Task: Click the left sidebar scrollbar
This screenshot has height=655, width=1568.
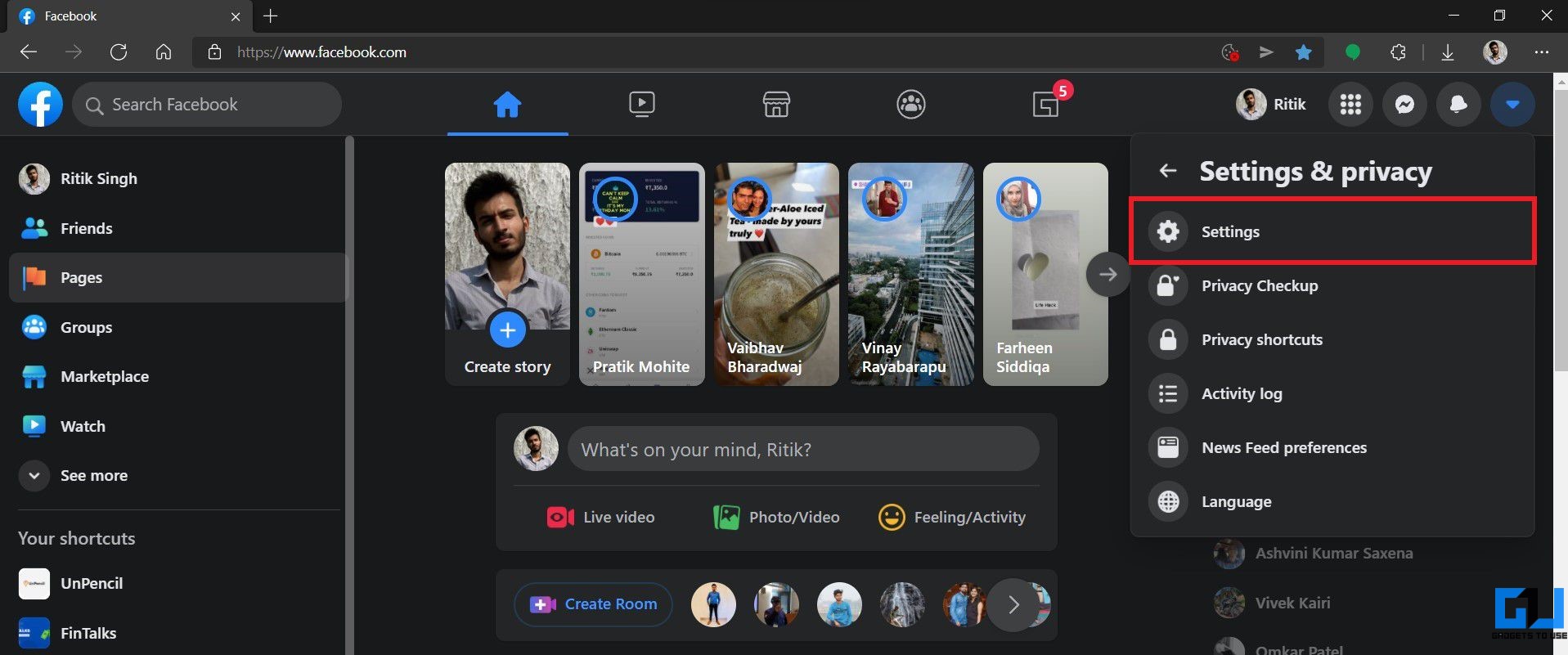Action: point(350,395)
